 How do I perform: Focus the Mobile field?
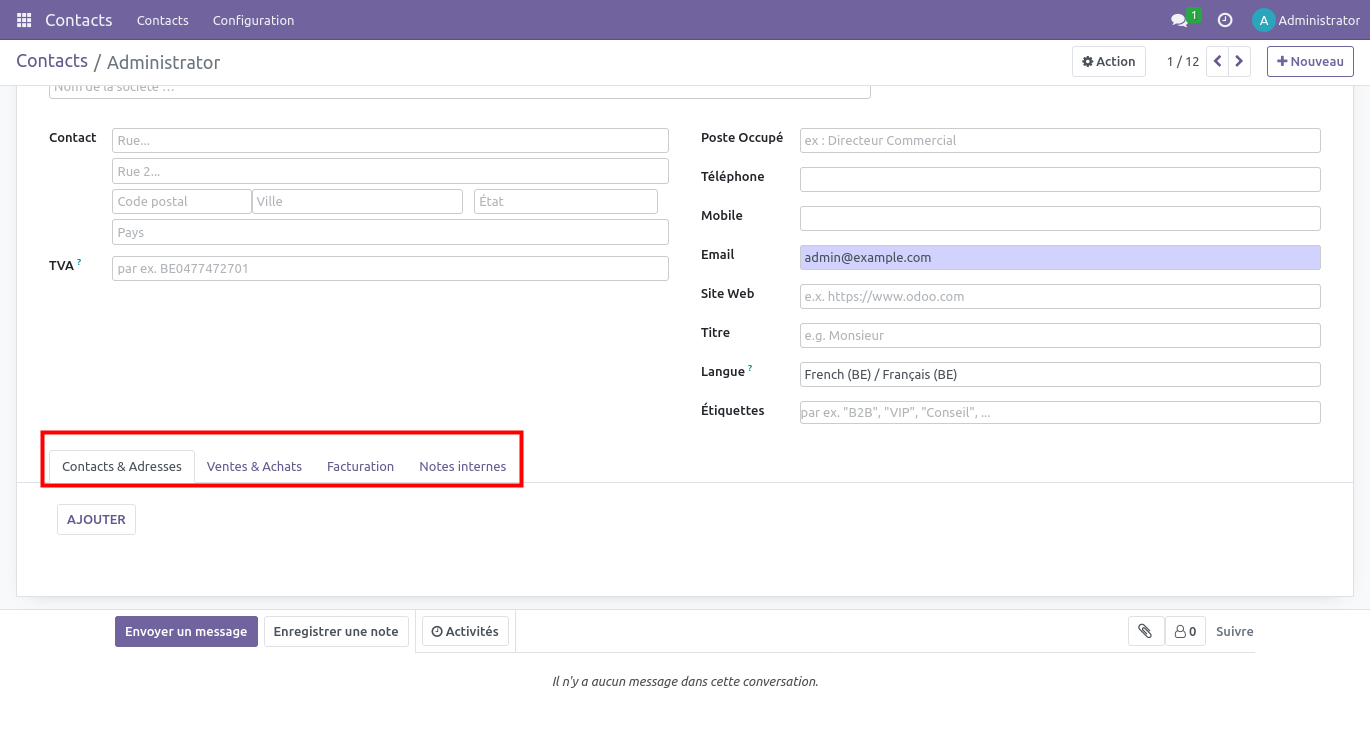(x=1060, y=218)
